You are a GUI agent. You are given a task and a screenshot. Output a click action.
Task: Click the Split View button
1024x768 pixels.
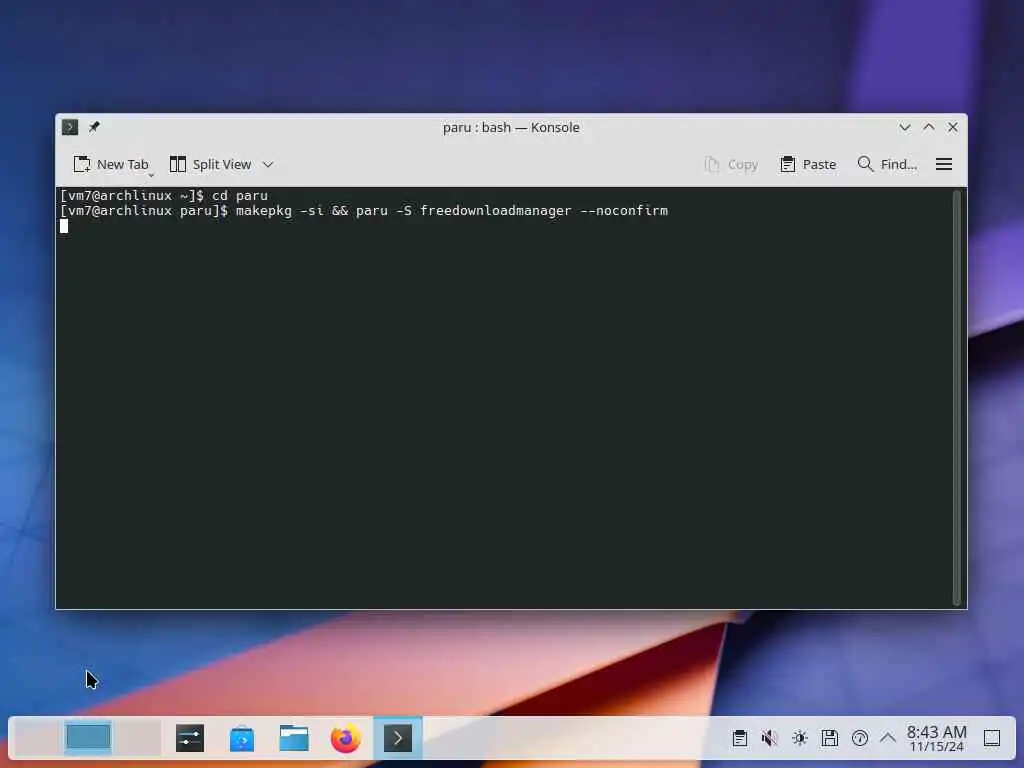point(210,165)
